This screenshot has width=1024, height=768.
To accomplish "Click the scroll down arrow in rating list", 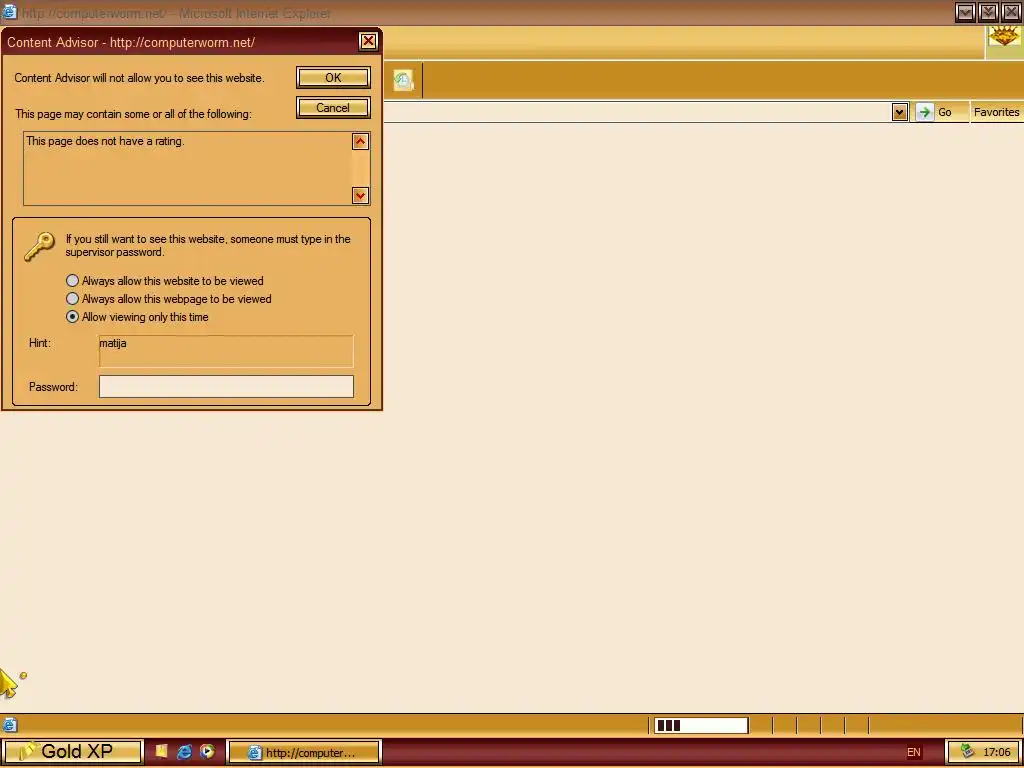I will point(360,195).
